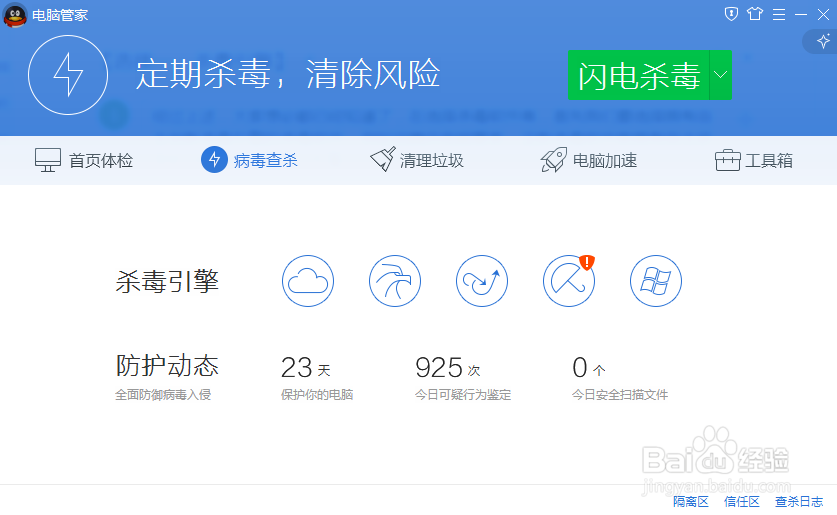Select the Windows logo engine icon
Image resolution: width=837 pixels, height=515 pixels.
(x=656, y=281)
